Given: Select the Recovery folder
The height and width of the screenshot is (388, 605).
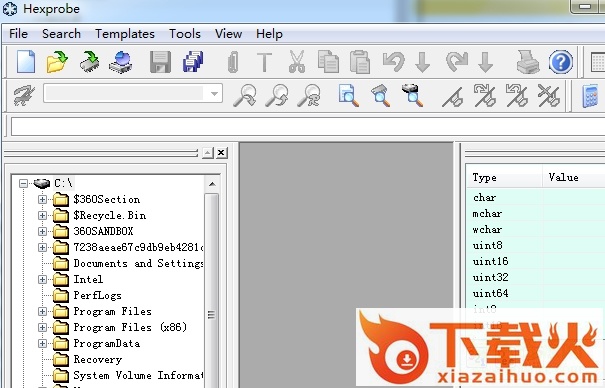Looking at the screenshot, I should tap(98, 359).
